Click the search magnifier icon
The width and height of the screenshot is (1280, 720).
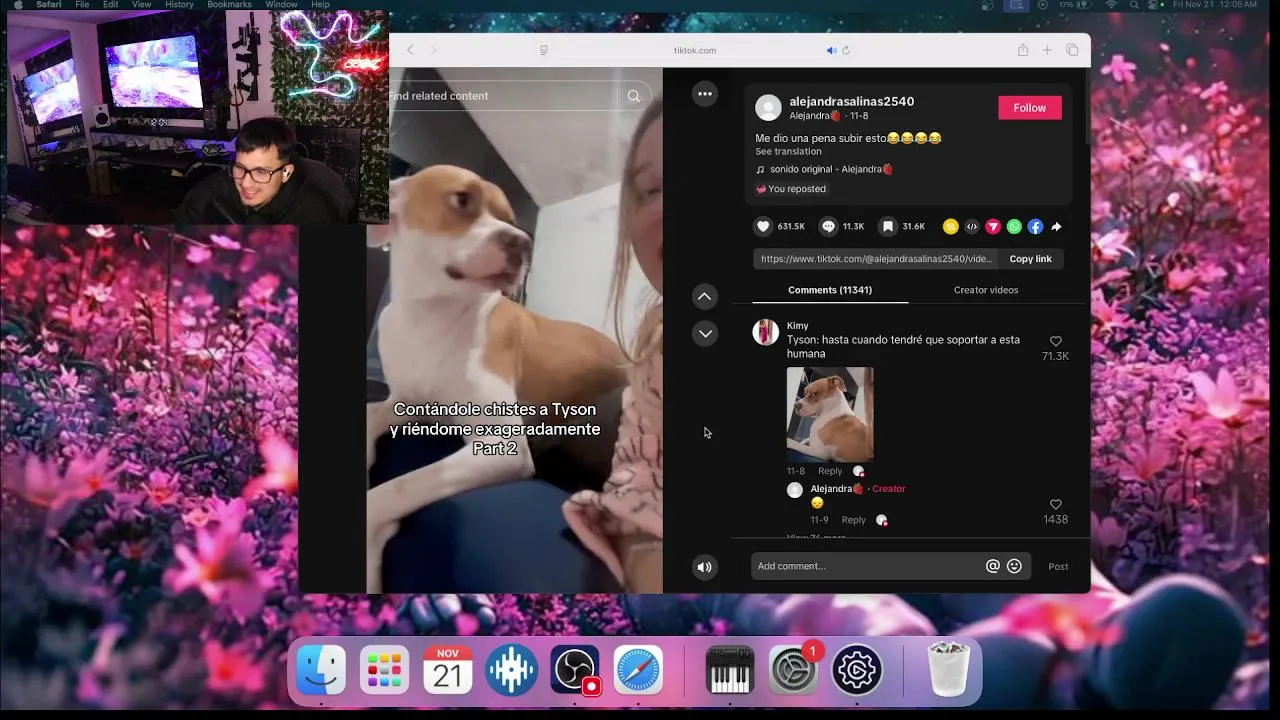tap(633, 96)
